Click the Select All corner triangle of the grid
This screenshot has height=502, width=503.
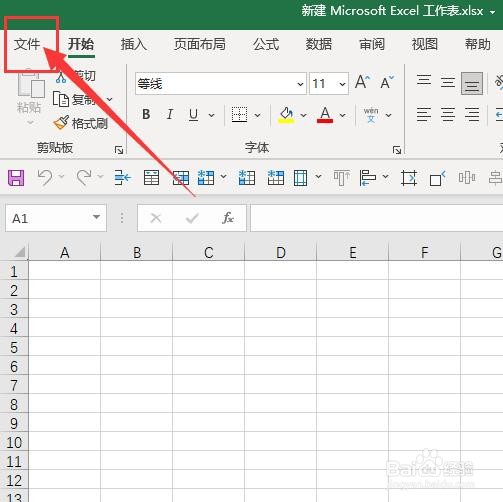coord(20,252)
